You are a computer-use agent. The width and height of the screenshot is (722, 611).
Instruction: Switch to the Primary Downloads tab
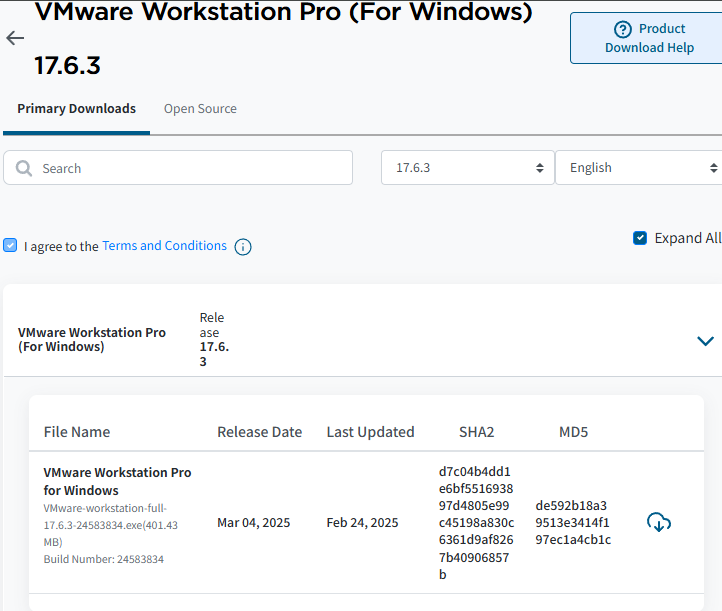(76, 109)
